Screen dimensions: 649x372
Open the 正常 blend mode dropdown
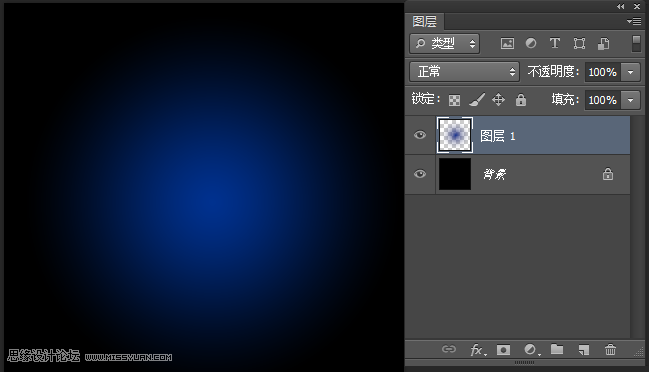pyautogui.click(x=464, y=72)
